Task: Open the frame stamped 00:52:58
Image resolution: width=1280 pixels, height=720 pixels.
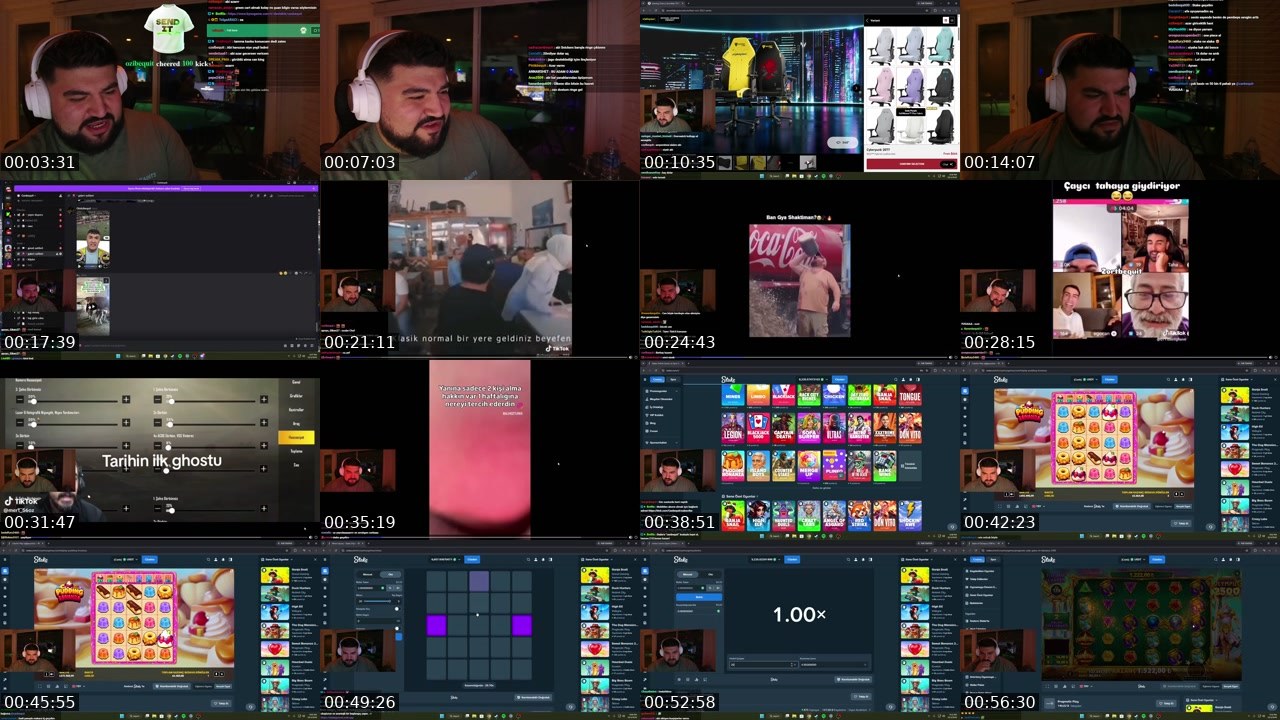Action: coord(800,630)
